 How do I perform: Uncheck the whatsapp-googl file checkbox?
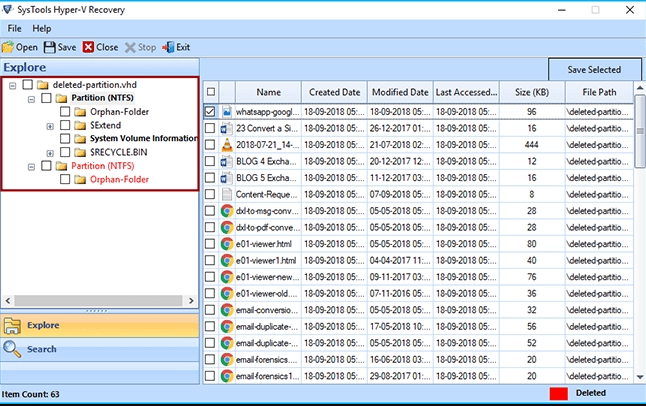click(x=210, y=112)
